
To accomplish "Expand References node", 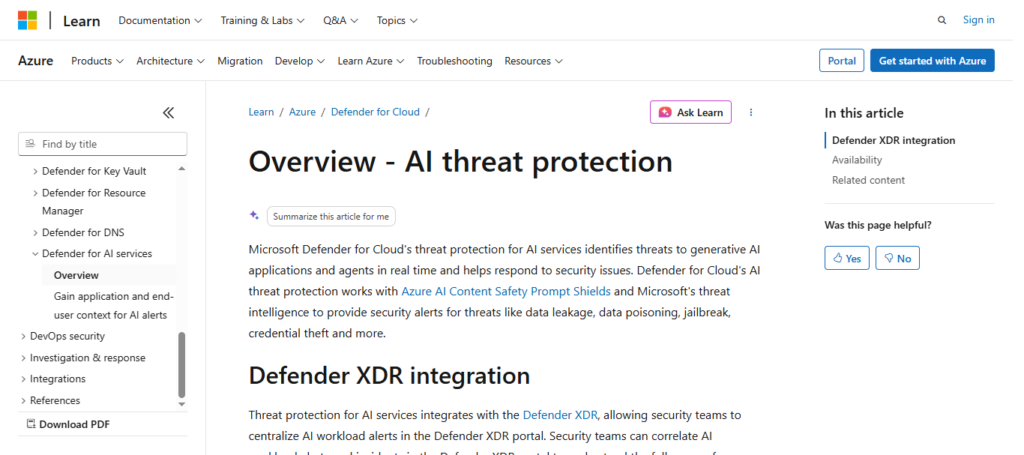I will pos(24,400).
